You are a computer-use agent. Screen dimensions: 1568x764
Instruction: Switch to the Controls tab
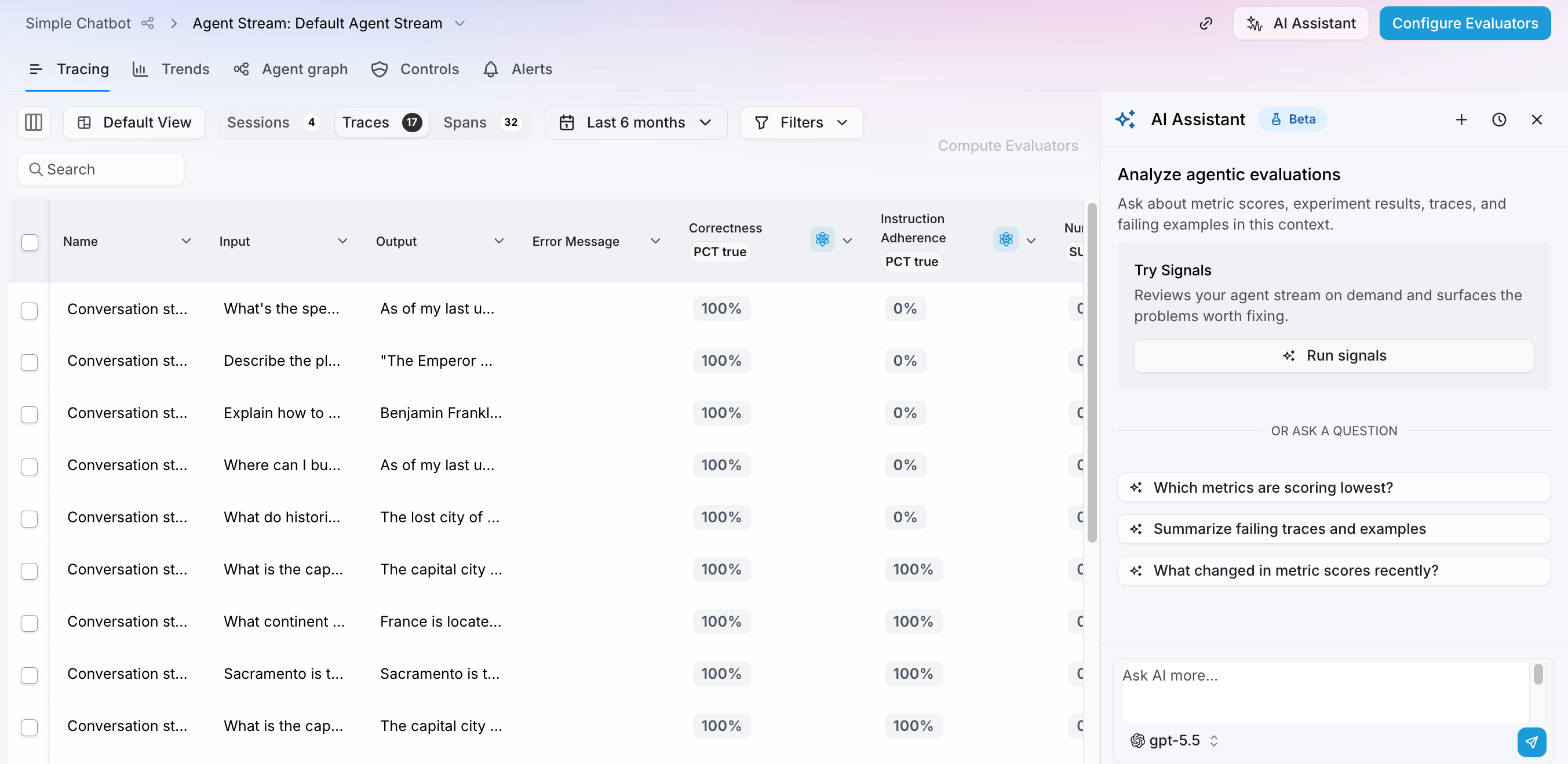tap(414, 69)
